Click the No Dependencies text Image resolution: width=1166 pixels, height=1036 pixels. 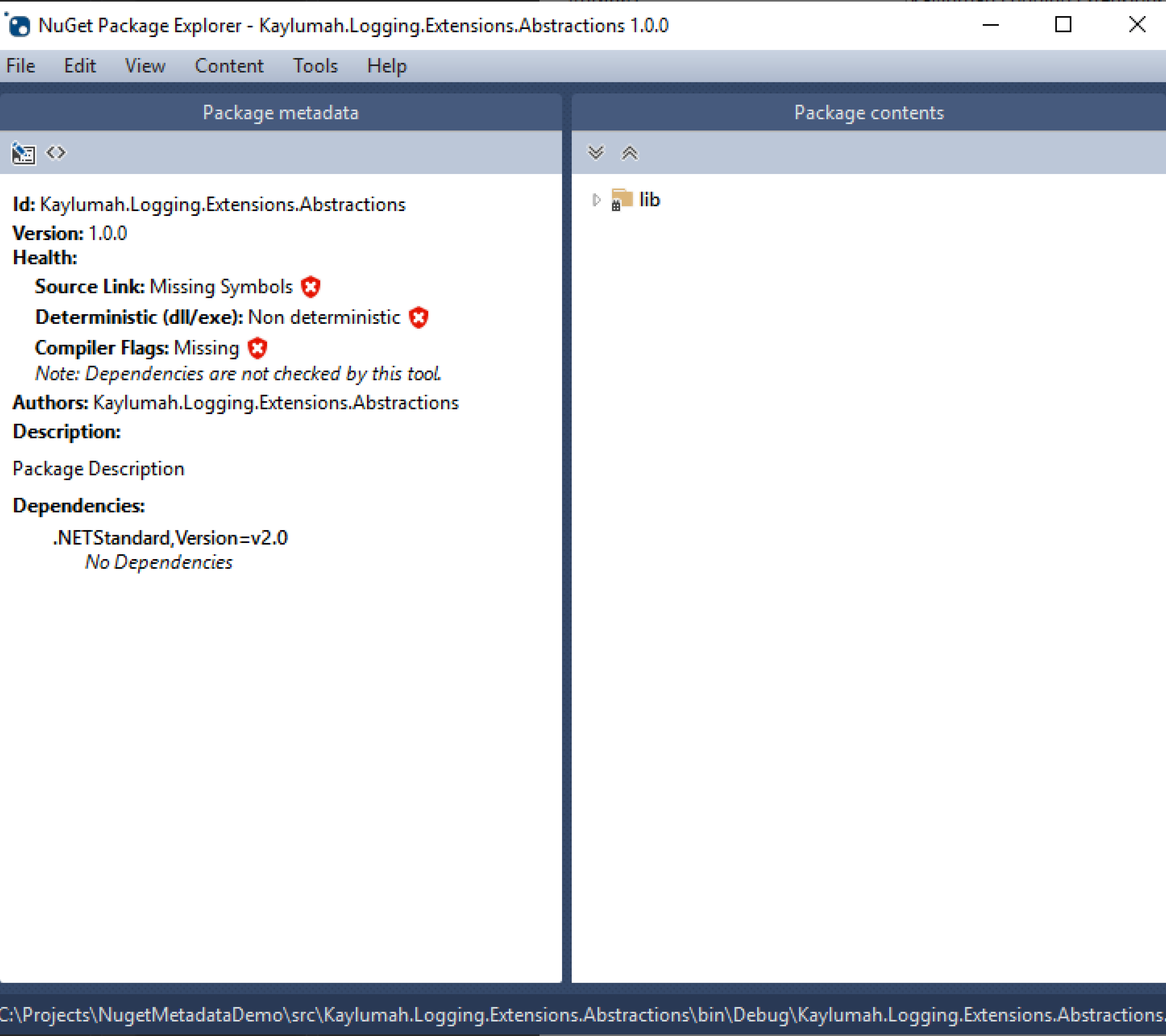coord(159,562)
